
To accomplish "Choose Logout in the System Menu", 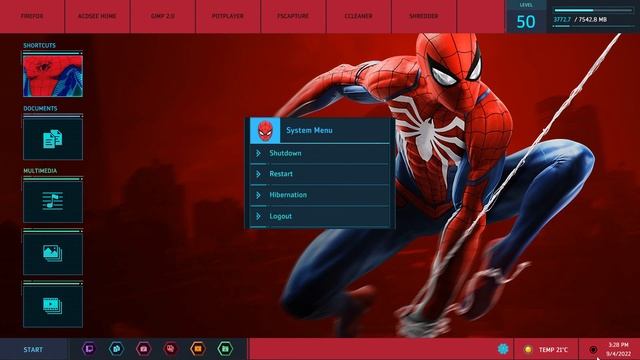I will pos(320,216).
